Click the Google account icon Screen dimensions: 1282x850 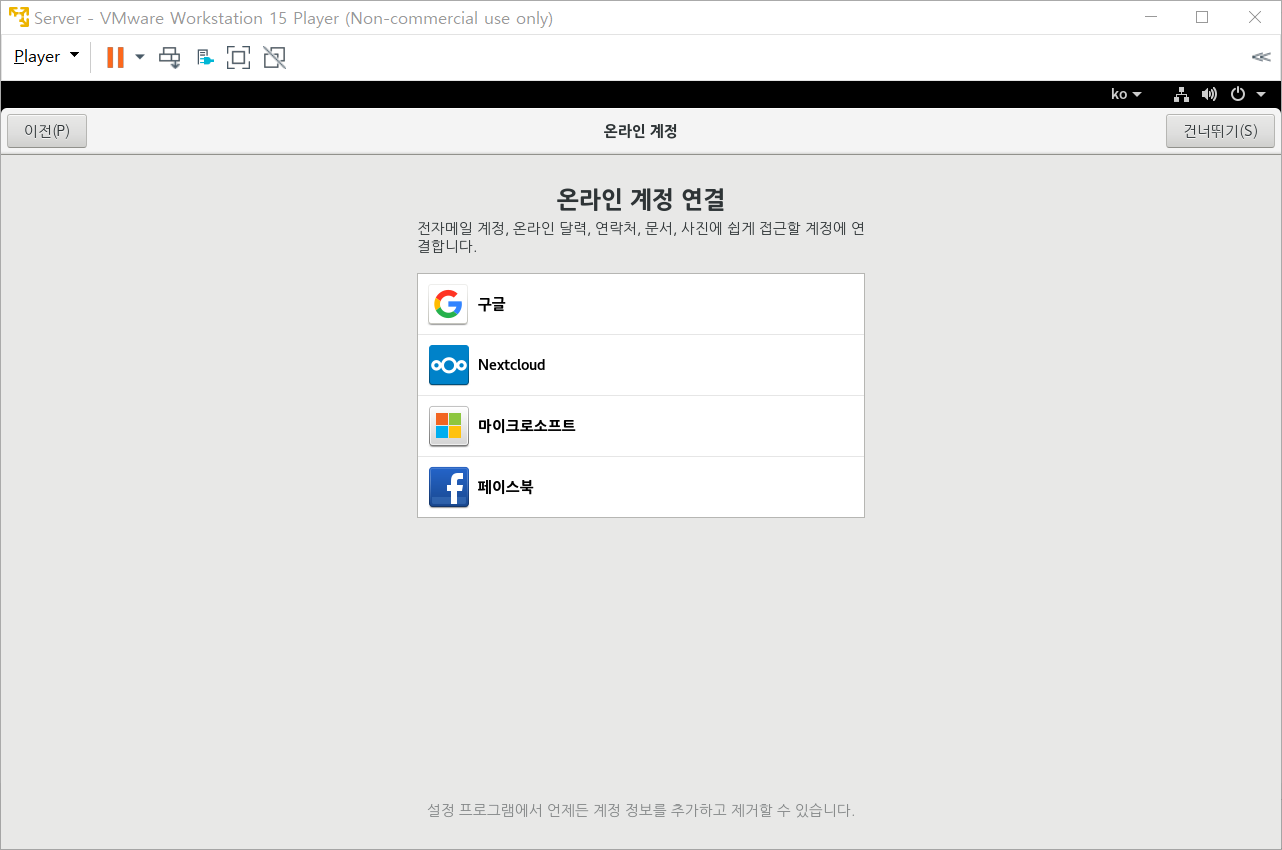point(448,304)
